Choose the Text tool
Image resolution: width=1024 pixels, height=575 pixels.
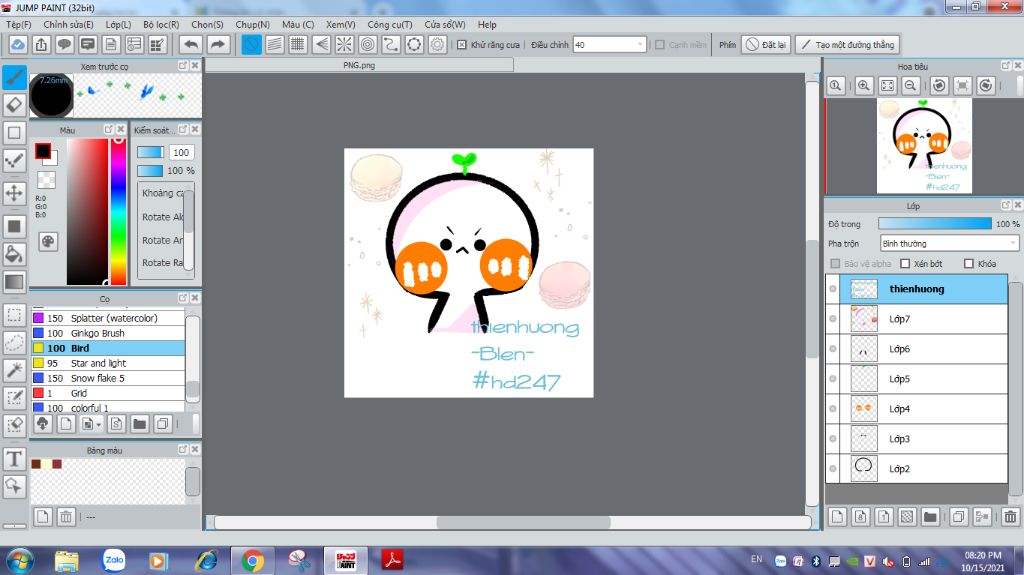point(14,459)
